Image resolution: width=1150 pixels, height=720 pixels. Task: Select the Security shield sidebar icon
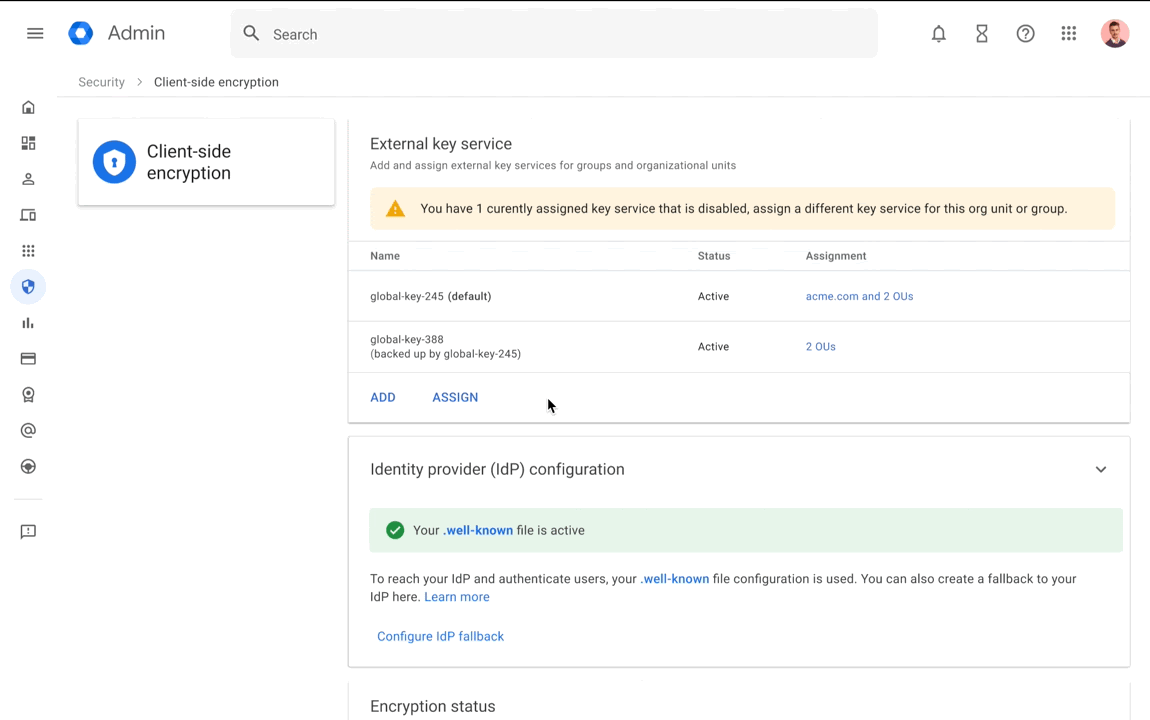coord(28,287)
